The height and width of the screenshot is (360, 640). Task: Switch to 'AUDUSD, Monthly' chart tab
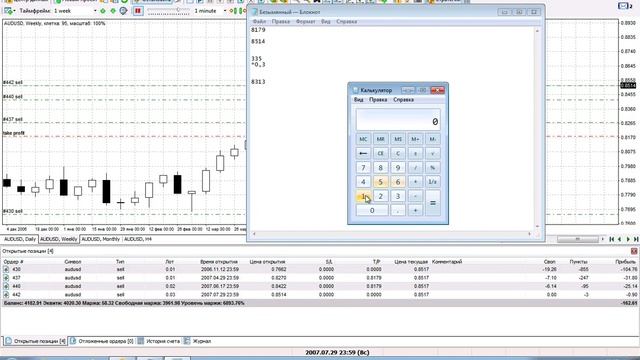point(100,239)
